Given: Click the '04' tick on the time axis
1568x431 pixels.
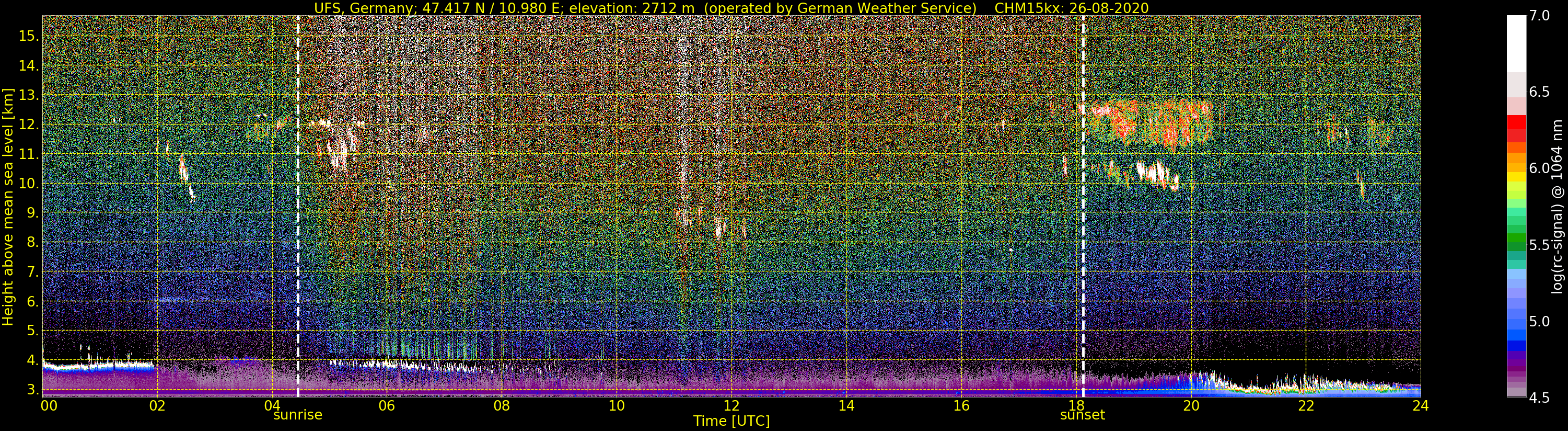Looking at the screenshot, I should (272, 405).
